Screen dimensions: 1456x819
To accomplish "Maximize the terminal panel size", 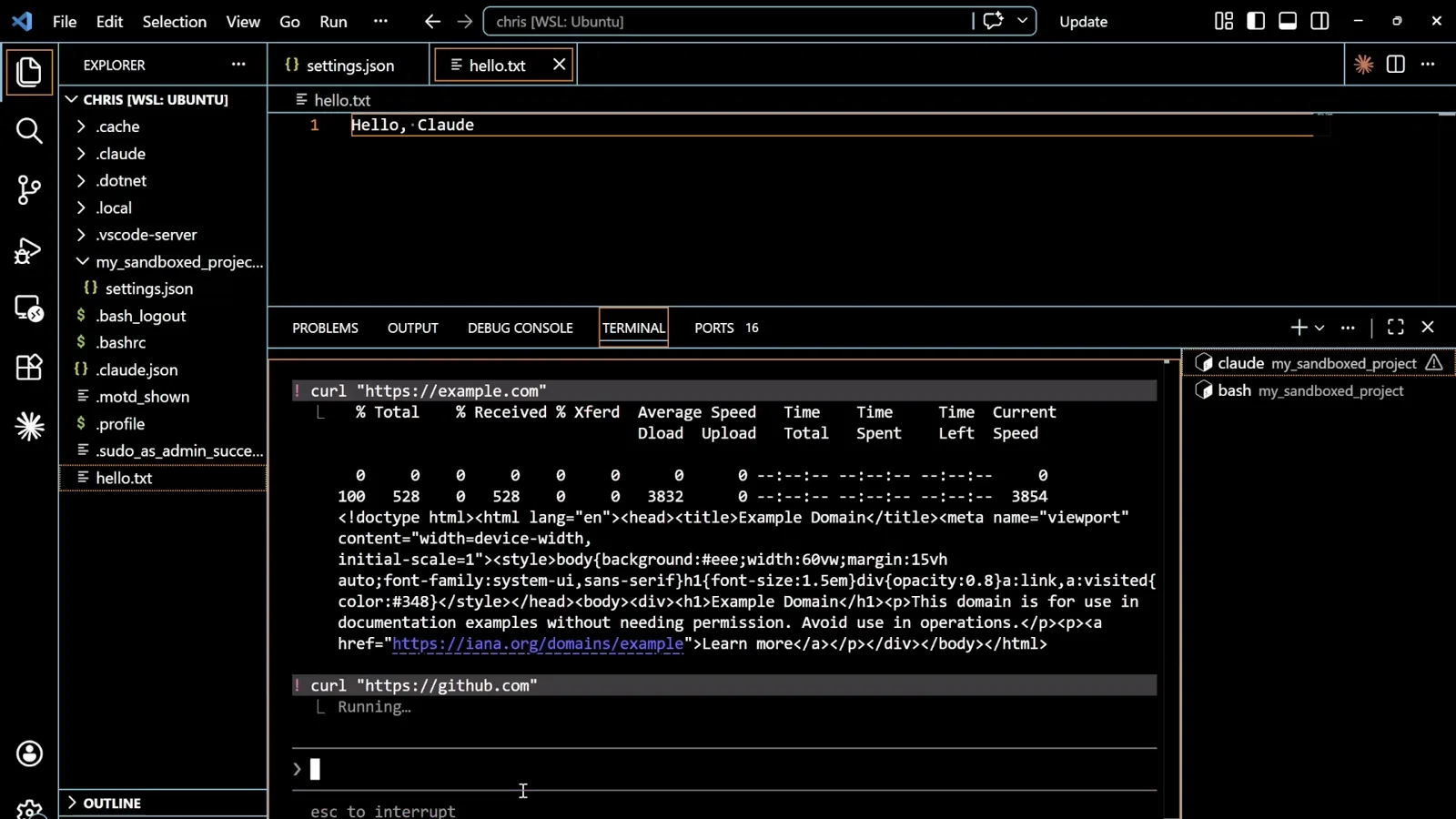I will pyautogui.click(x=1395, y=327).
